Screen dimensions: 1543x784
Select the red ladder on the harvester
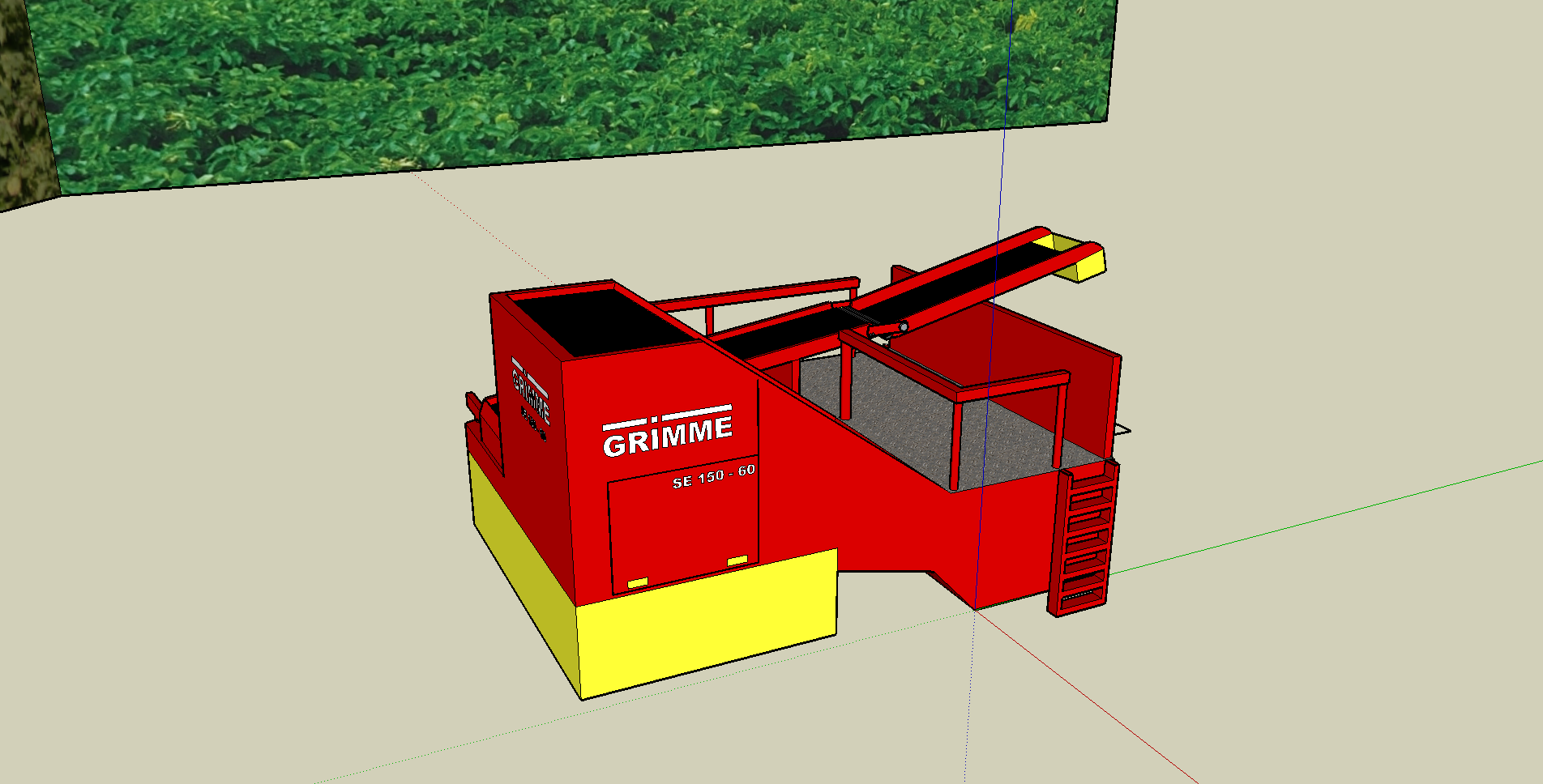(x=1084, y=539)
